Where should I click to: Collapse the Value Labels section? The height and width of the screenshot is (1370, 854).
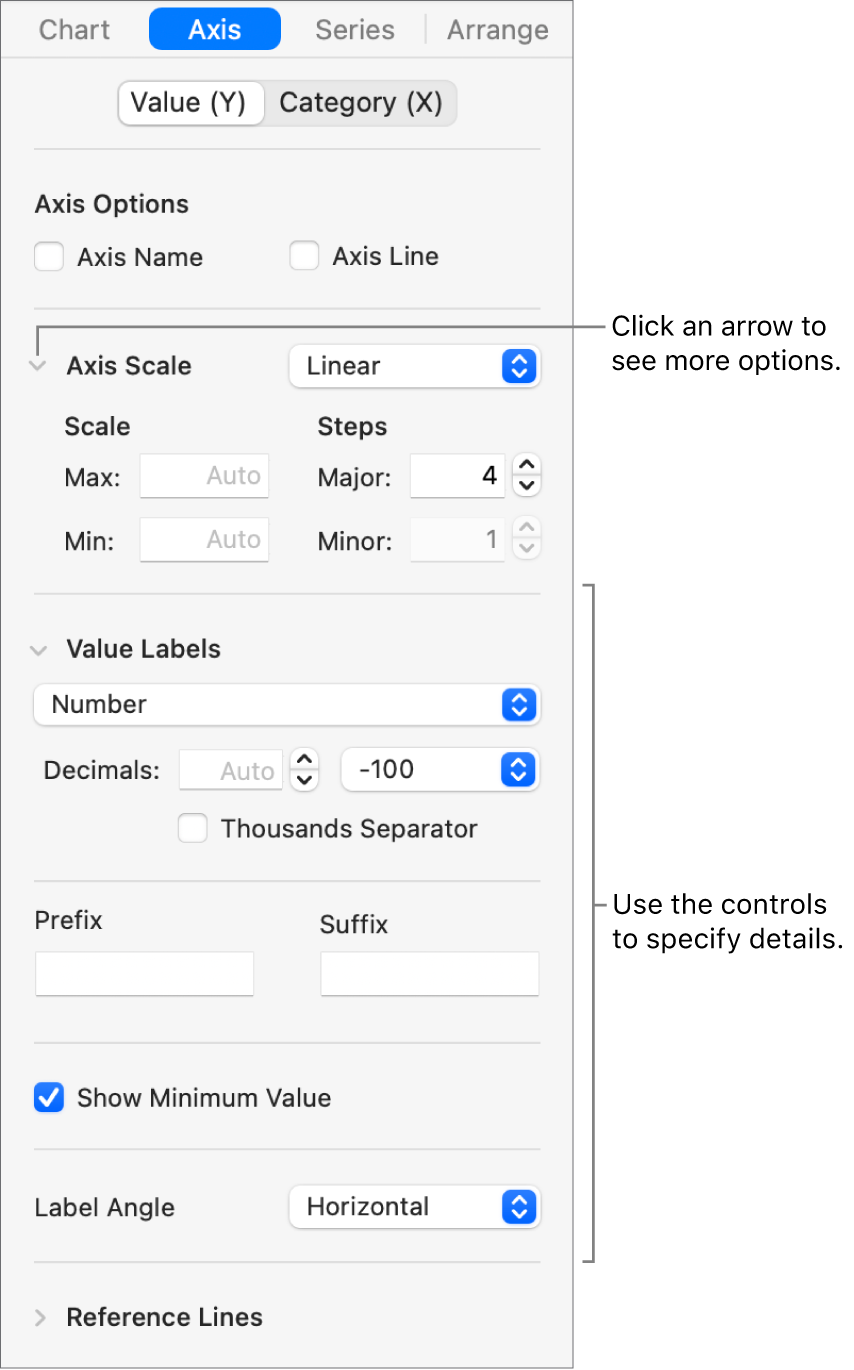click(39, 650)
